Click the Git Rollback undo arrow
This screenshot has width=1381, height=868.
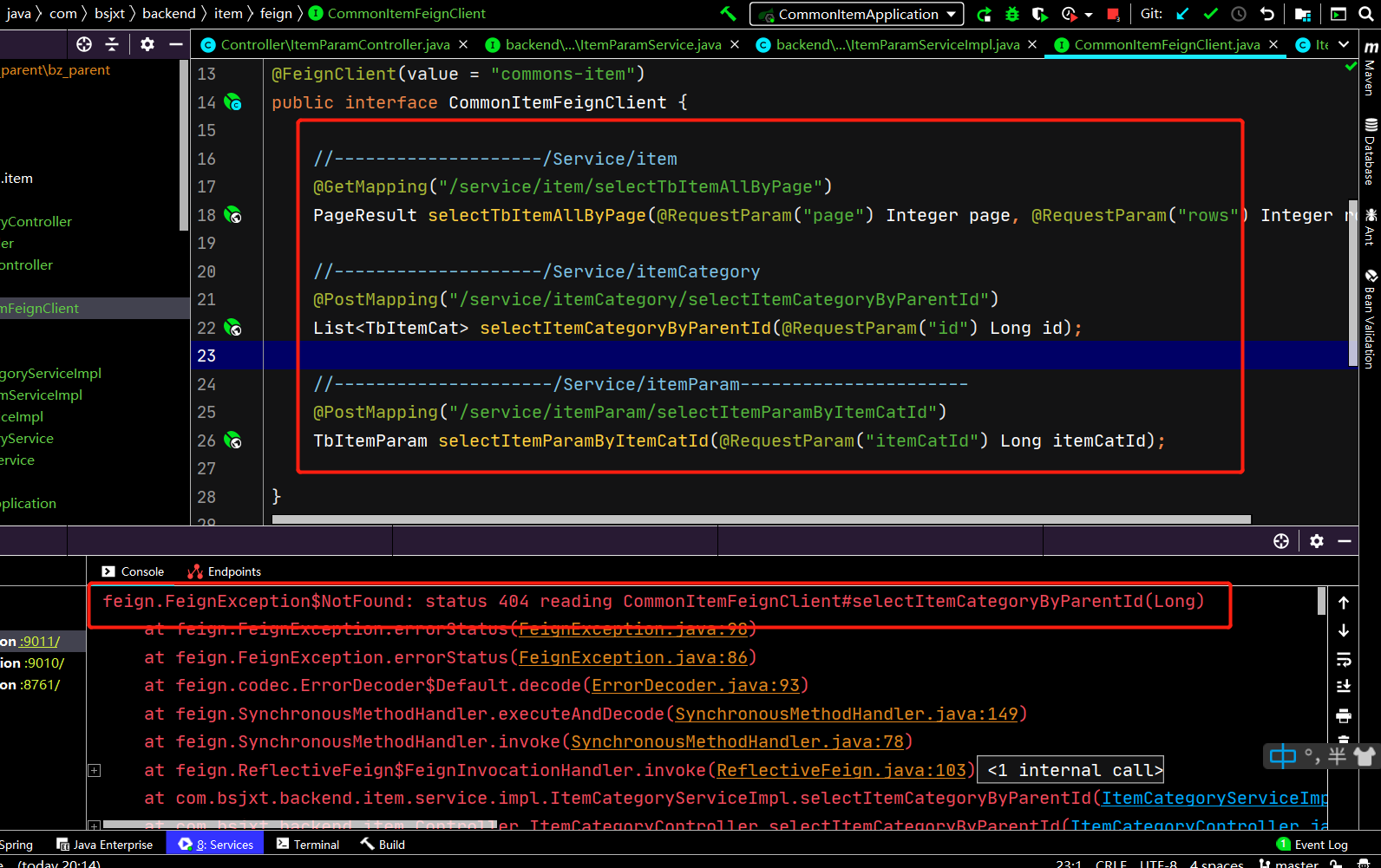[1267, 14]
